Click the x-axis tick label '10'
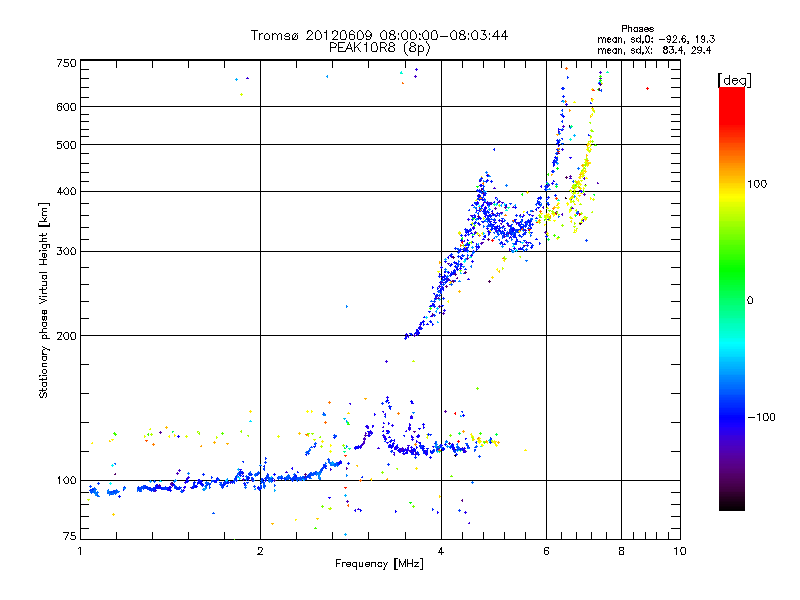Viewport: 800px width, 600px height. (680, 551)
